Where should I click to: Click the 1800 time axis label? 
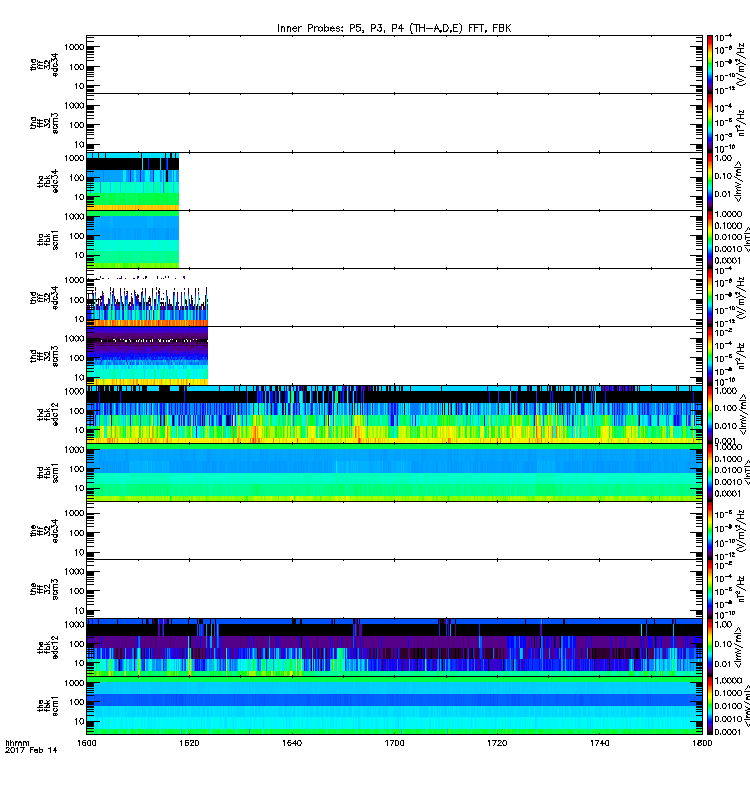pos(702,743)
